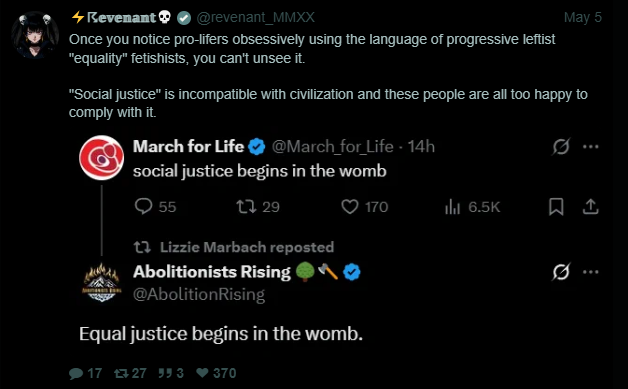Repost Revenant's post showing 27 reposts
Screen dimensions: 628x389
click(130, 373)
